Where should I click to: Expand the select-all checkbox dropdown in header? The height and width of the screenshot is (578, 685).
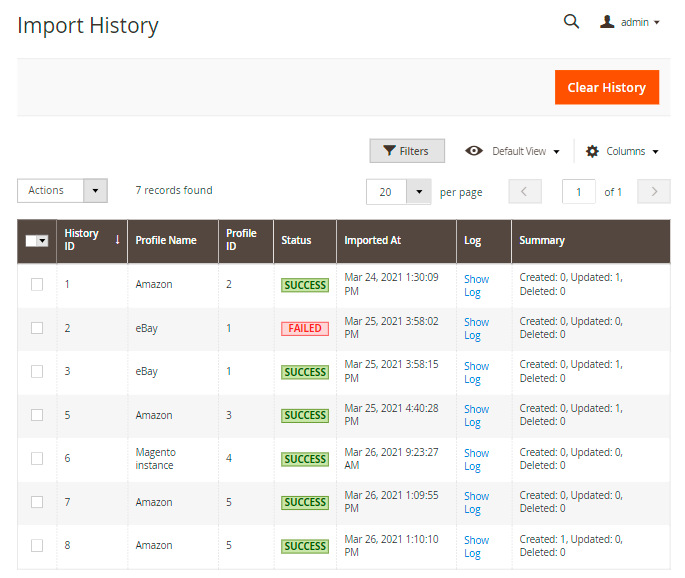coord(43,241)
